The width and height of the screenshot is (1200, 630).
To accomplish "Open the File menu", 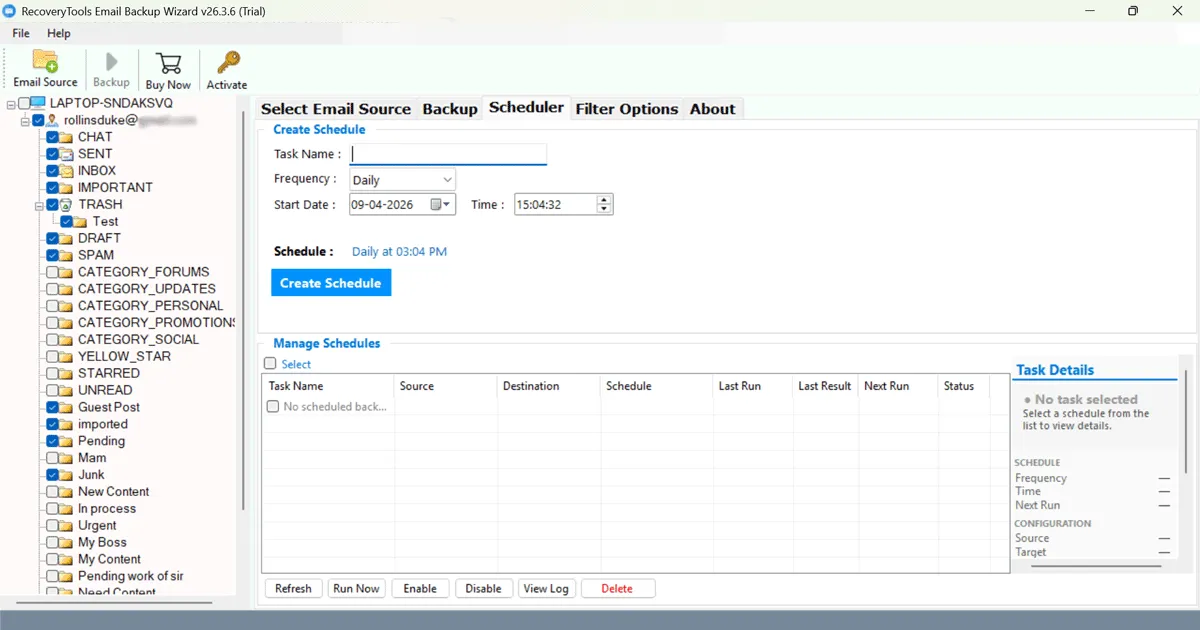I will click(x=21, y=33).
